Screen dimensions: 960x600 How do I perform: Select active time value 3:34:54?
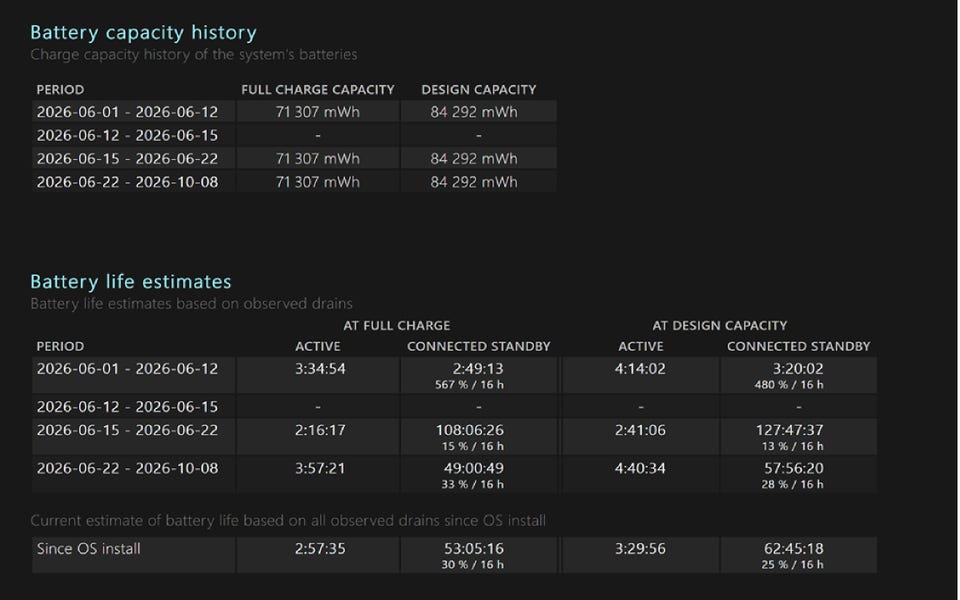(320, 369)
